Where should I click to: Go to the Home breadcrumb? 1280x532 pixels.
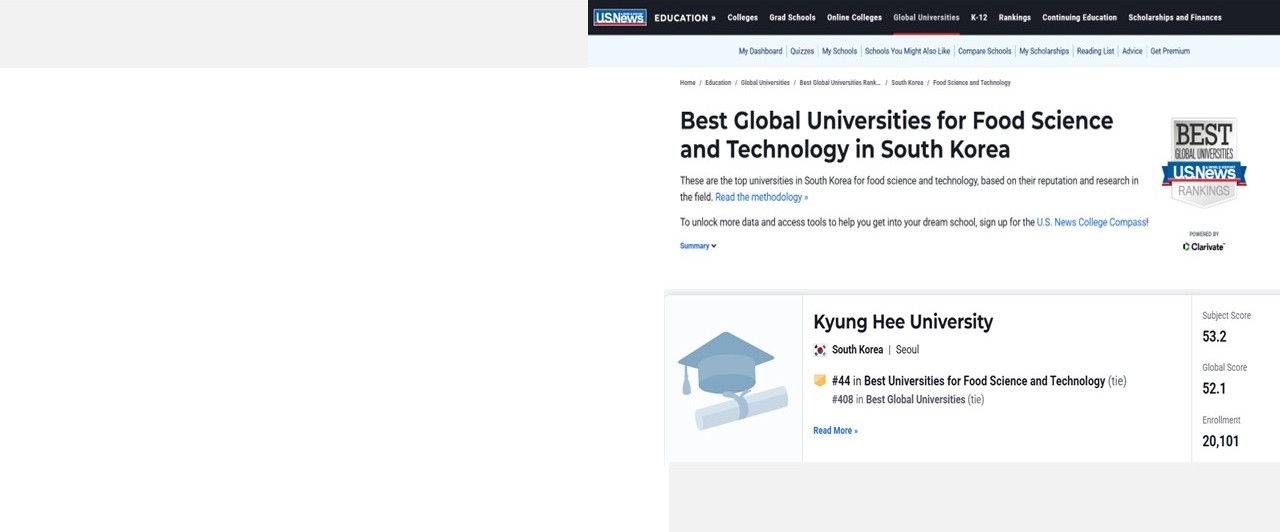coord(688,83)
